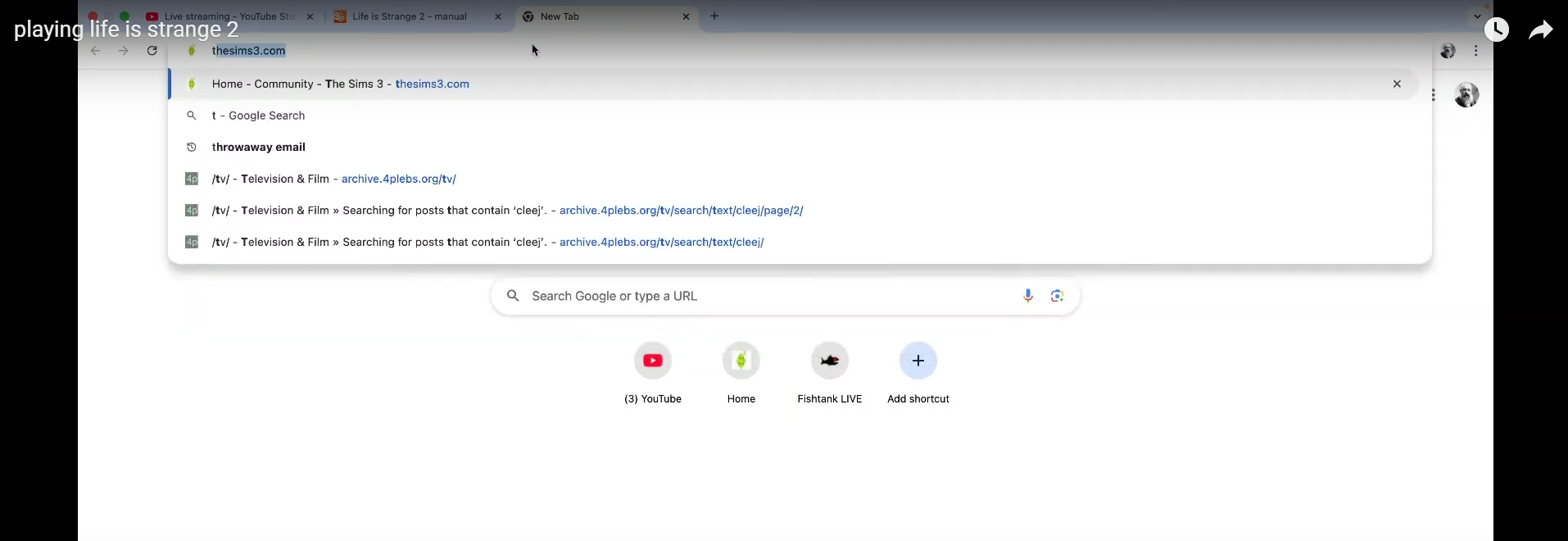The image size is (1568, 541).
Task: Open the Chrome three-dot menu
Action: pos(1475,51)
